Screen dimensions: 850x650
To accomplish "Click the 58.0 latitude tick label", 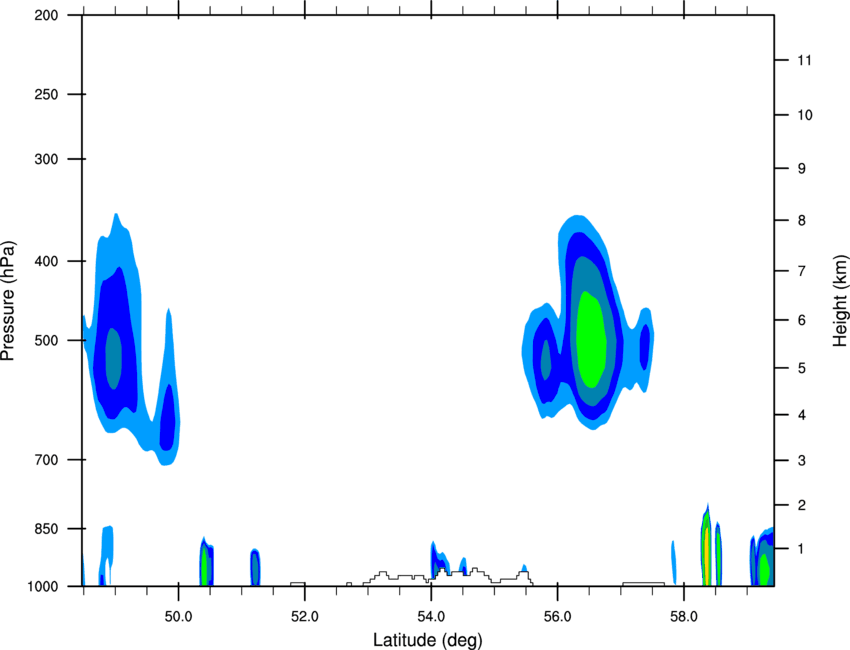I will click(x=684, y=616).
